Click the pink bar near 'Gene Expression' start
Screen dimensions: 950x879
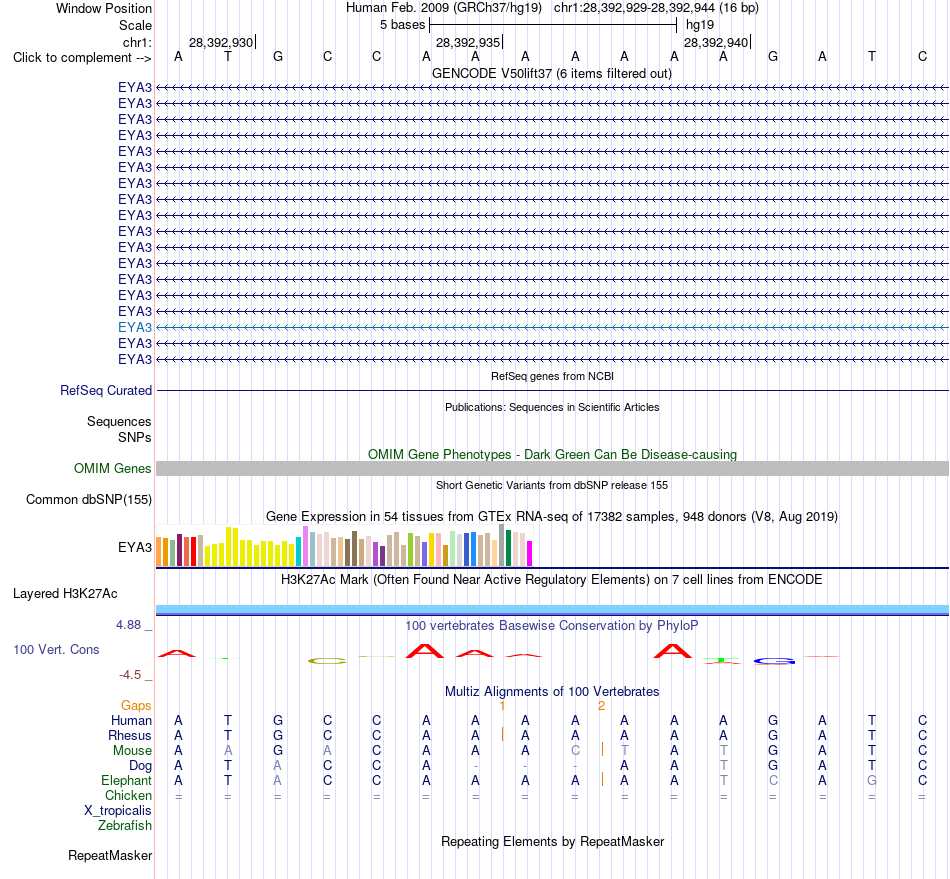(305, 546)
